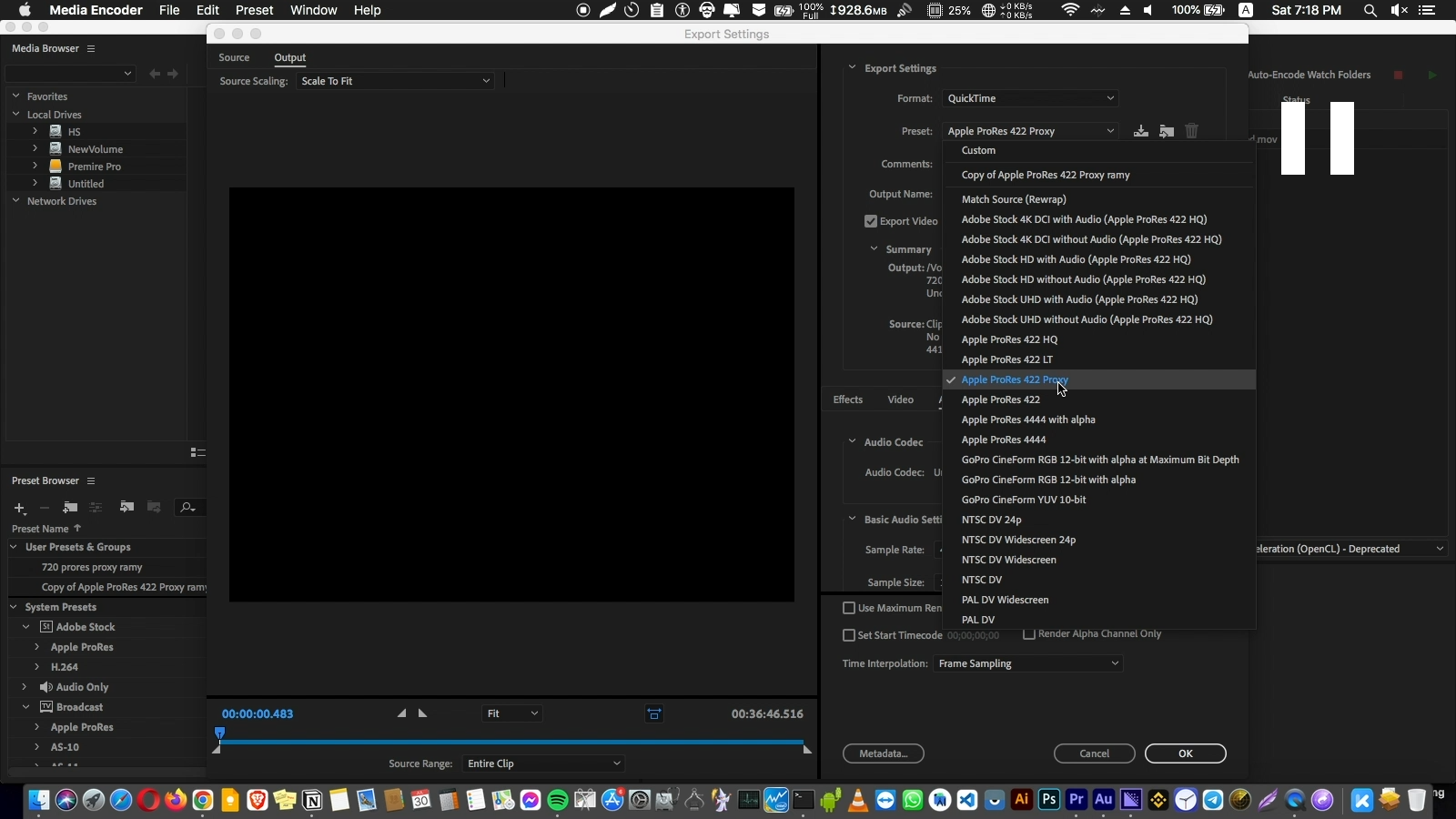Screen dimensions: 1456x819
Task: Open the Time Interpolation Frame Sampling dropdown
Action: (1028, 663)
